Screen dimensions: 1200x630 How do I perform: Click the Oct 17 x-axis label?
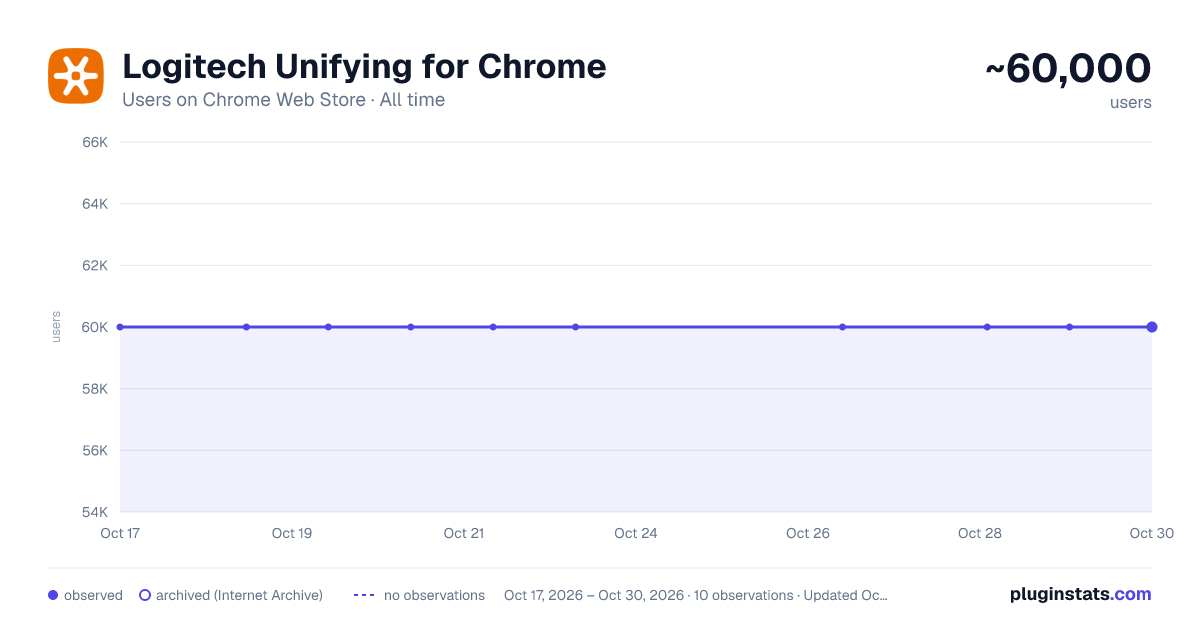click(x=120, y=533)
